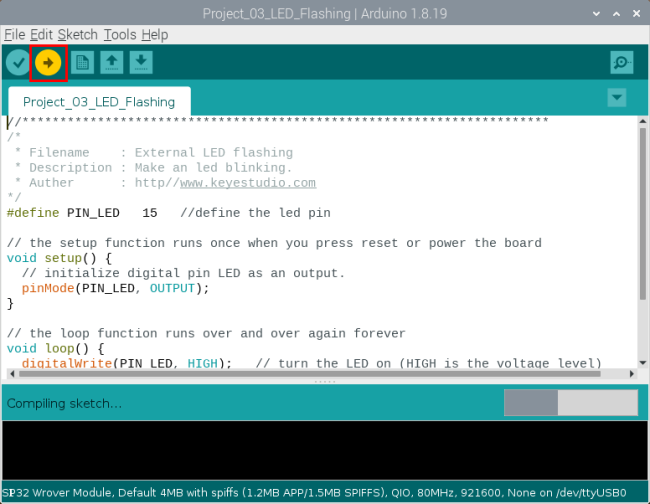The width and height of the screenshot is (650, 504).
Task: Select the Project_03_LED_Flashing tab
Action: click(99, 102)
